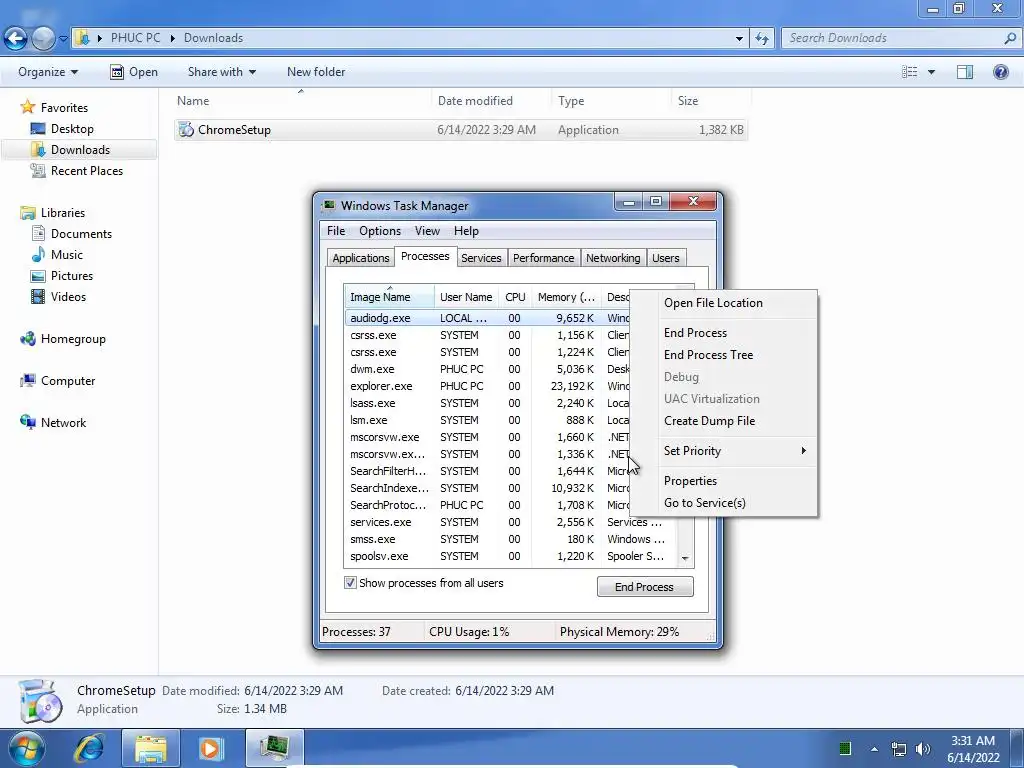Uncheck Show processes from all users
The image size is (1024, 768).
350,583
